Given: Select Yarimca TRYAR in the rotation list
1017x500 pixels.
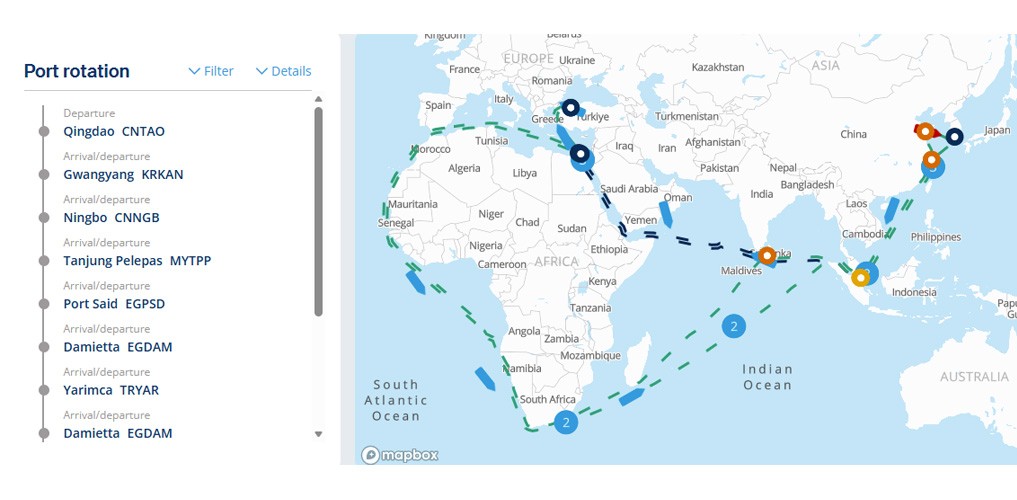Looking at the screenshot, I should [111, 390].
